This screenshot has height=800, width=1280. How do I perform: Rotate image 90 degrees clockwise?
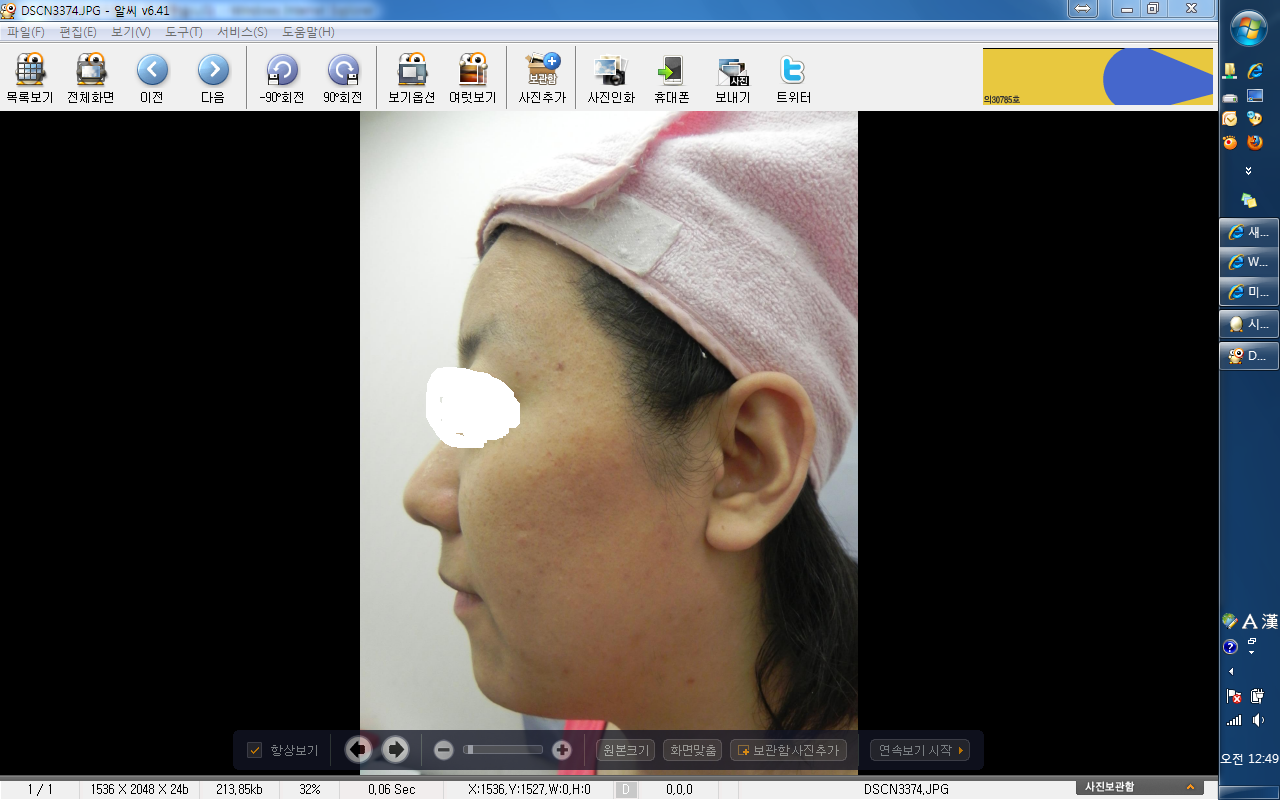coord(342,79)
